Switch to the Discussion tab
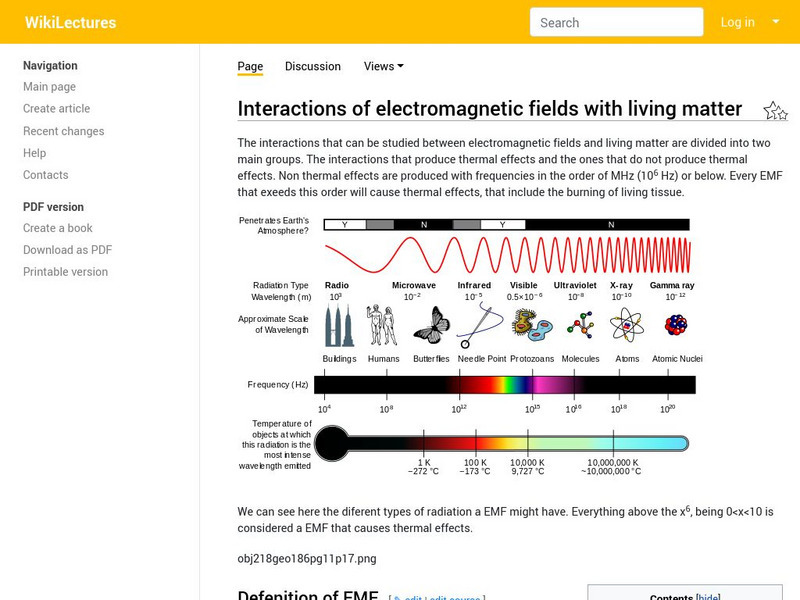This screenshot has height=600, width=800. click(313, 66)
